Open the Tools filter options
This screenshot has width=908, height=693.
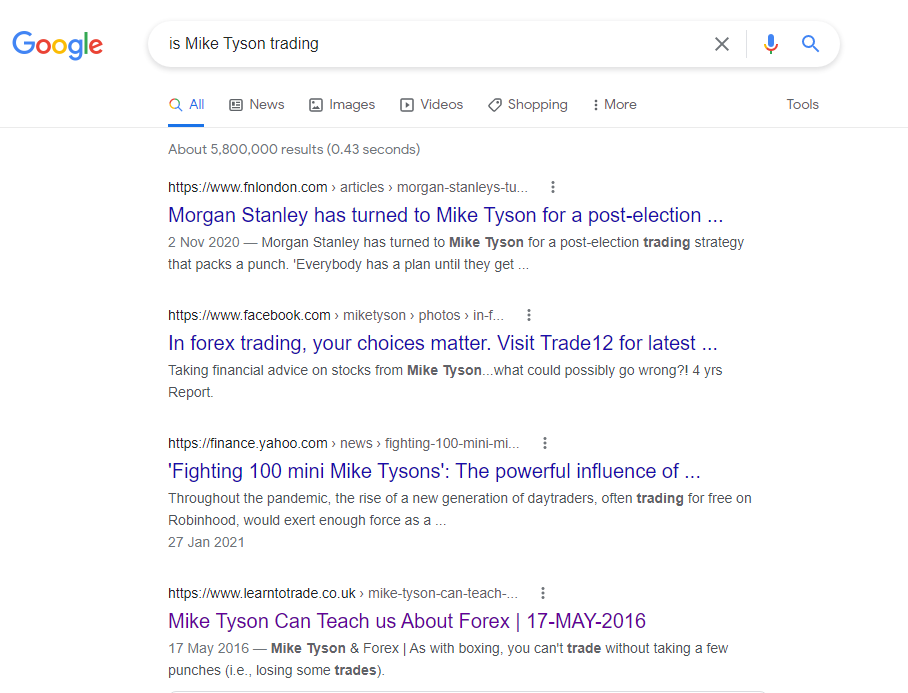click(x=802, y=104)
